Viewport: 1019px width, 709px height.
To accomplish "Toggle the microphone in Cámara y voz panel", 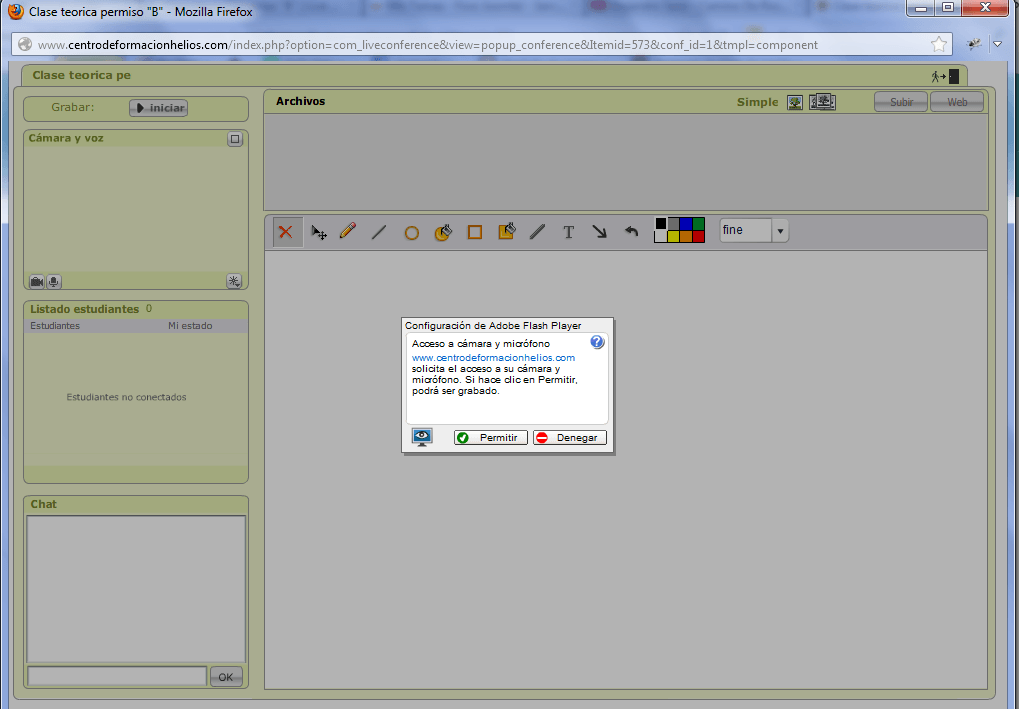I will [x=54, y=281].
